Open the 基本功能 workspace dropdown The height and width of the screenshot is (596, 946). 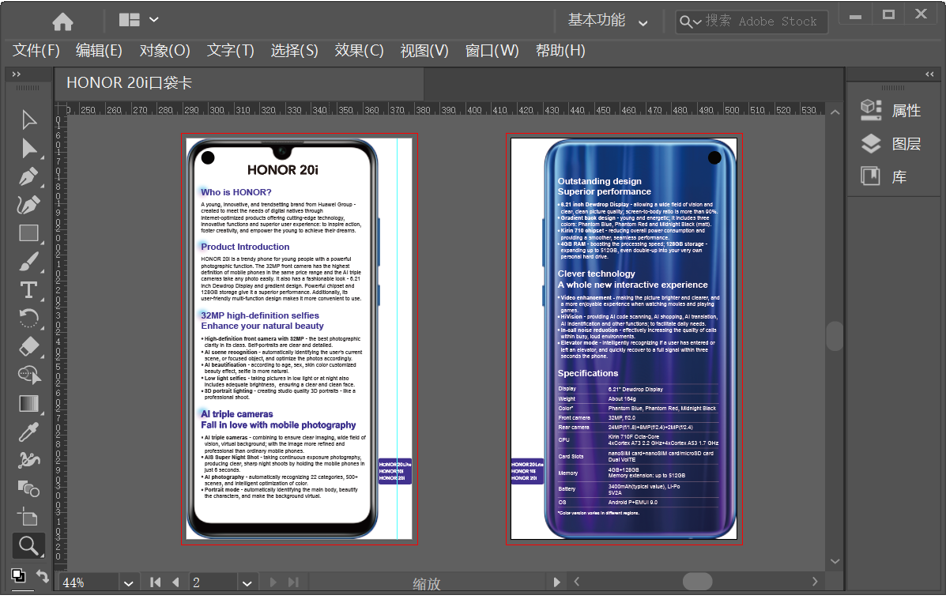tap(608, 21)
